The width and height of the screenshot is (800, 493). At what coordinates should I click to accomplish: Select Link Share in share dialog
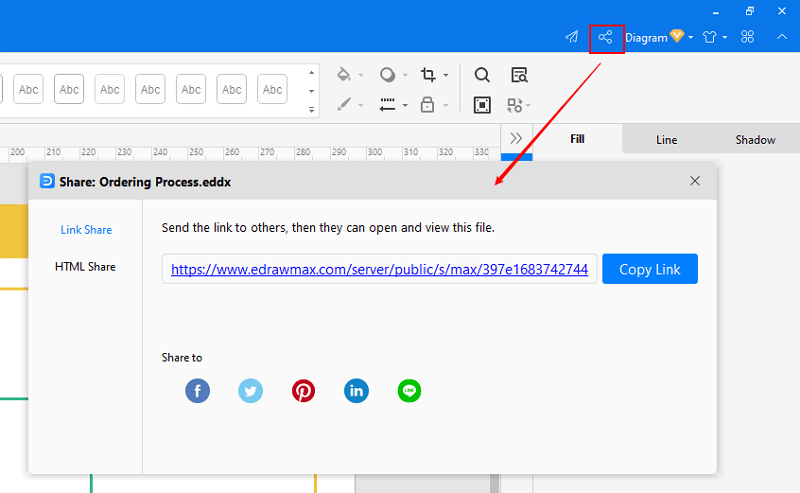pyautogui.click(x=86, y=230)
